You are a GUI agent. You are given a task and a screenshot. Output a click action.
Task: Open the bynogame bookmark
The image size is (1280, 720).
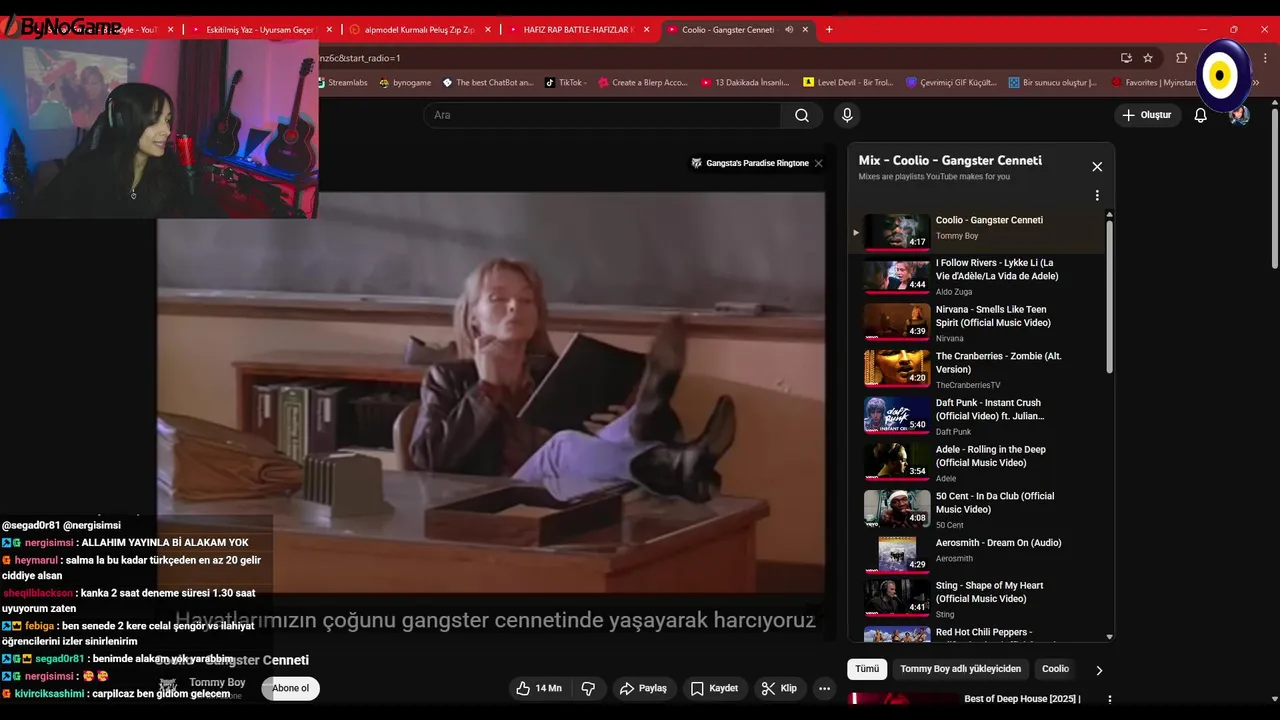(405, 83)
